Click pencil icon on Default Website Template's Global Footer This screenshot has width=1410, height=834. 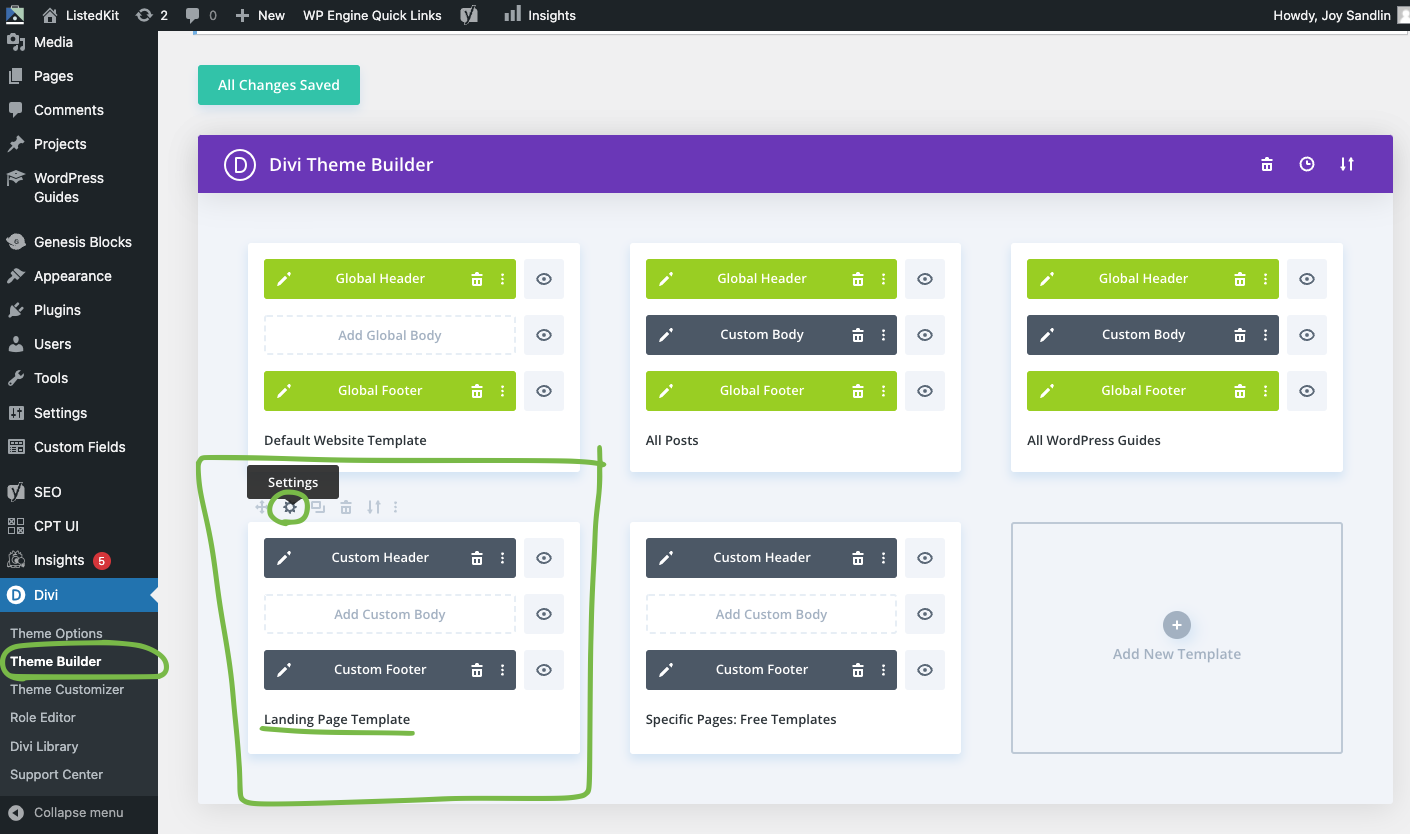pos(284,391)
